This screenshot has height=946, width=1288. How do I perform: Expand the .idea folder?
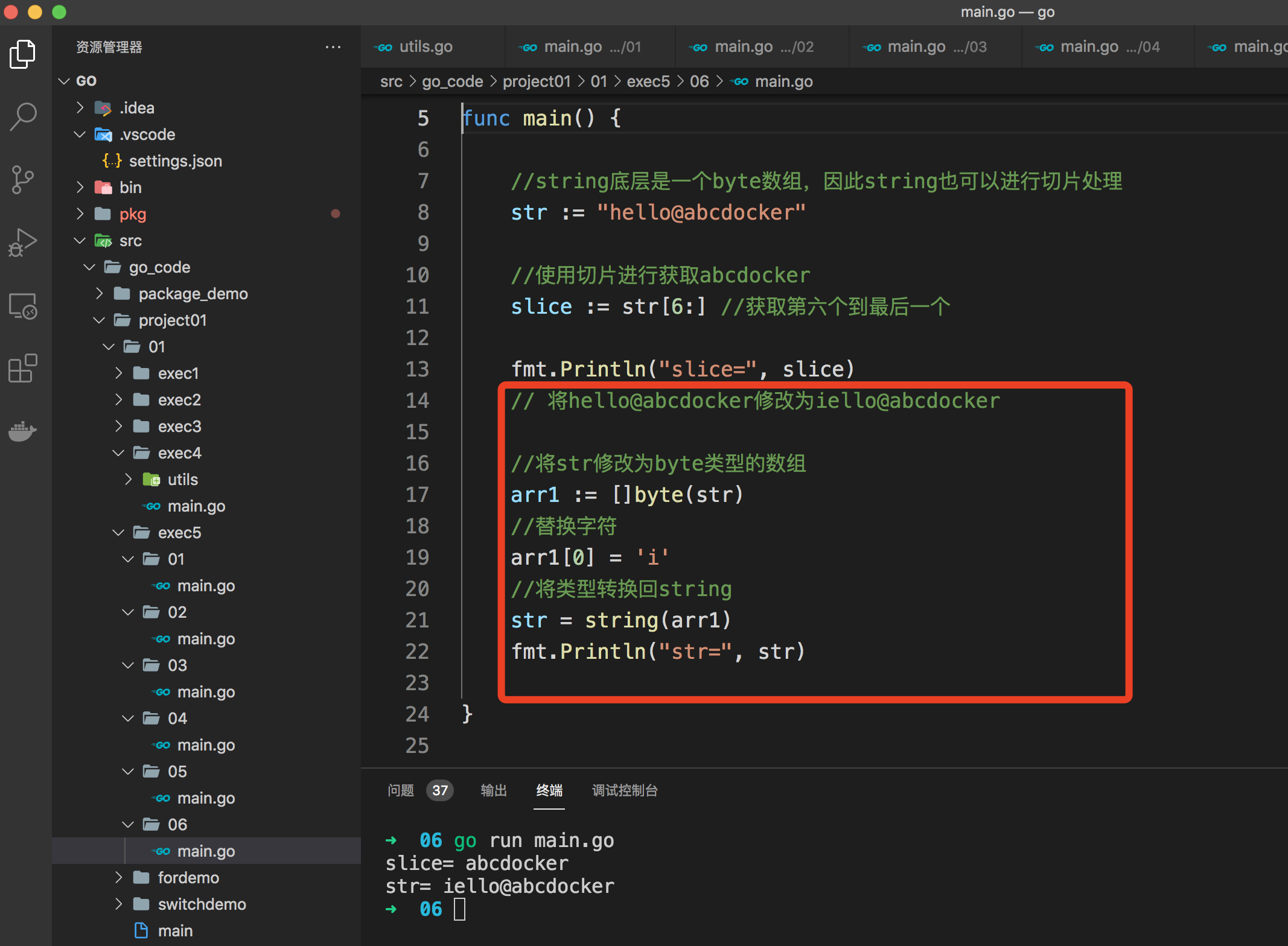[136, 108]
